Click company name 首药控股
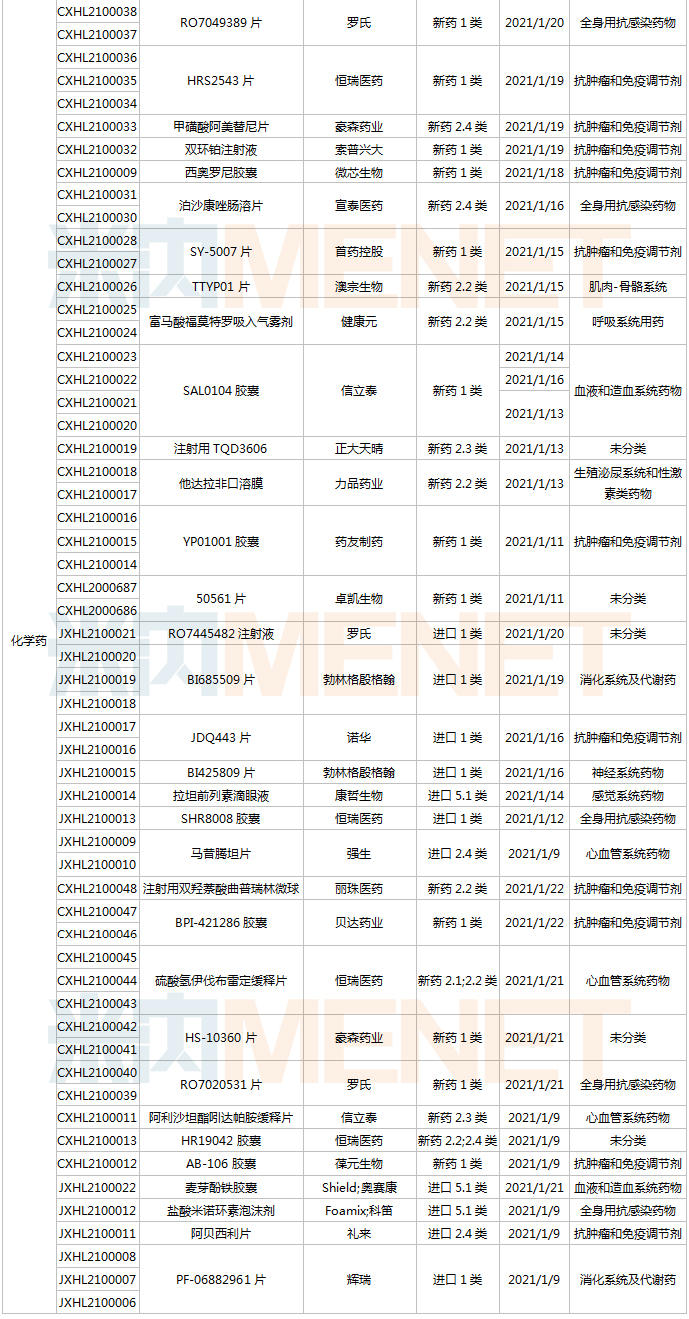This screenshot has height=1319, width=689. 359,252
